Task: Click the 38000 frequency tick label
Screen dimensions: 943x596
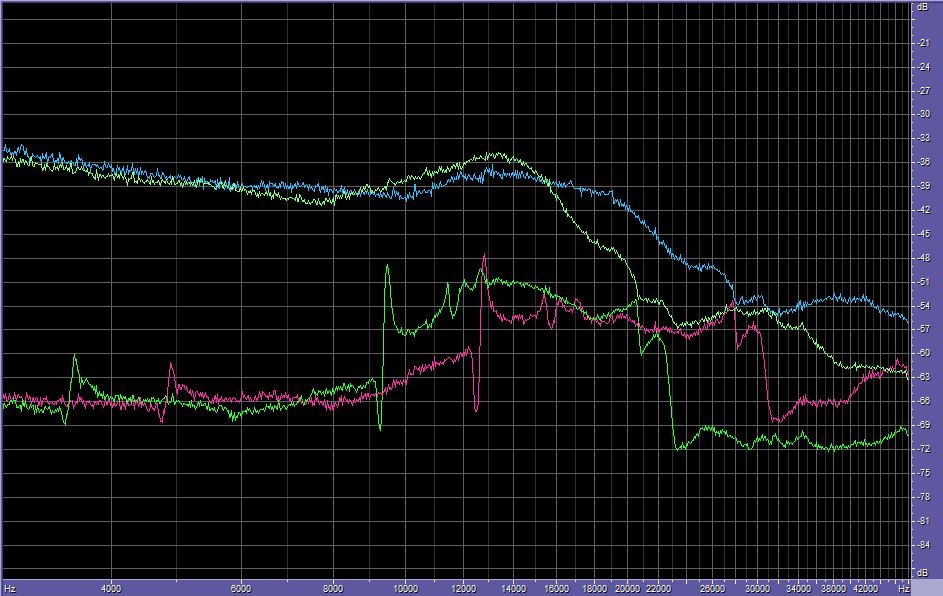Action: pos(834,589)
